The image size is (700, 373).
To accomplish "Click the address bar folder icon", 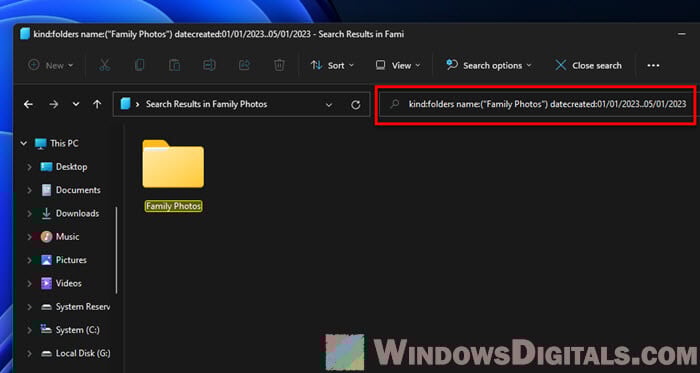I will (x=125, y=104).
